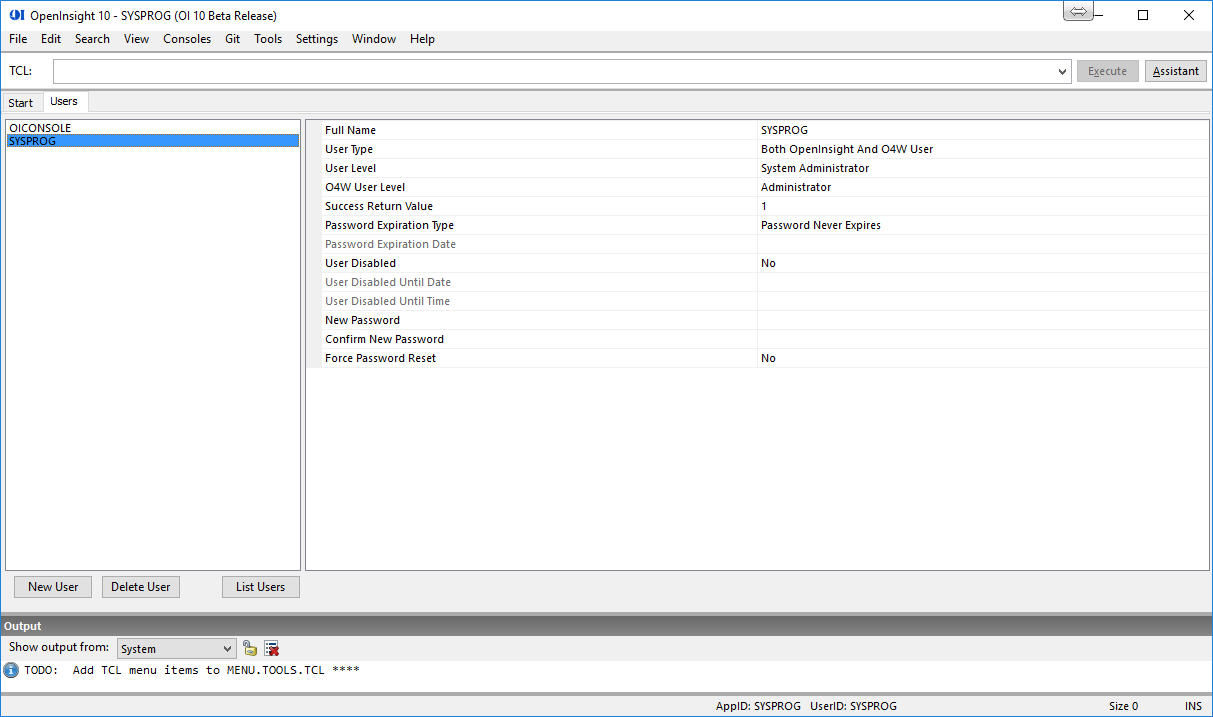Click the blue info icon beside TODO message
The image size is (1213, 717).
click(x=11, y=670)
